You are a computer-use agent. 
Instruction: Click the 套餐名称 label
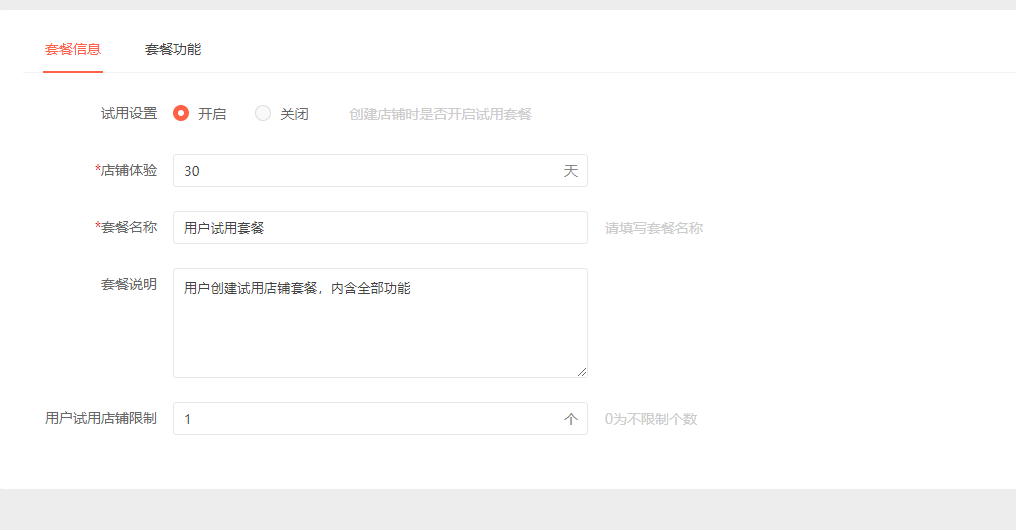[x=126, y=227]
